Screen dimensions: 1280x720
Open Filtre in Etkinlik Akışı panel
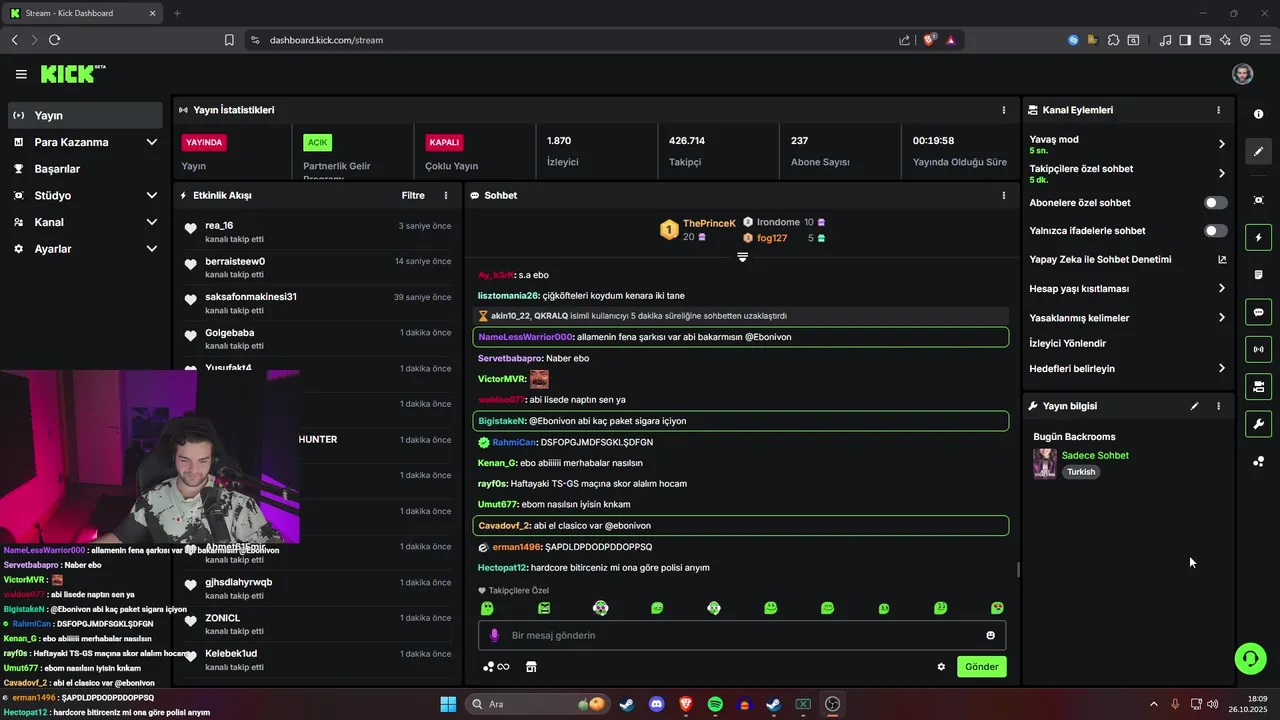[413, 196]
